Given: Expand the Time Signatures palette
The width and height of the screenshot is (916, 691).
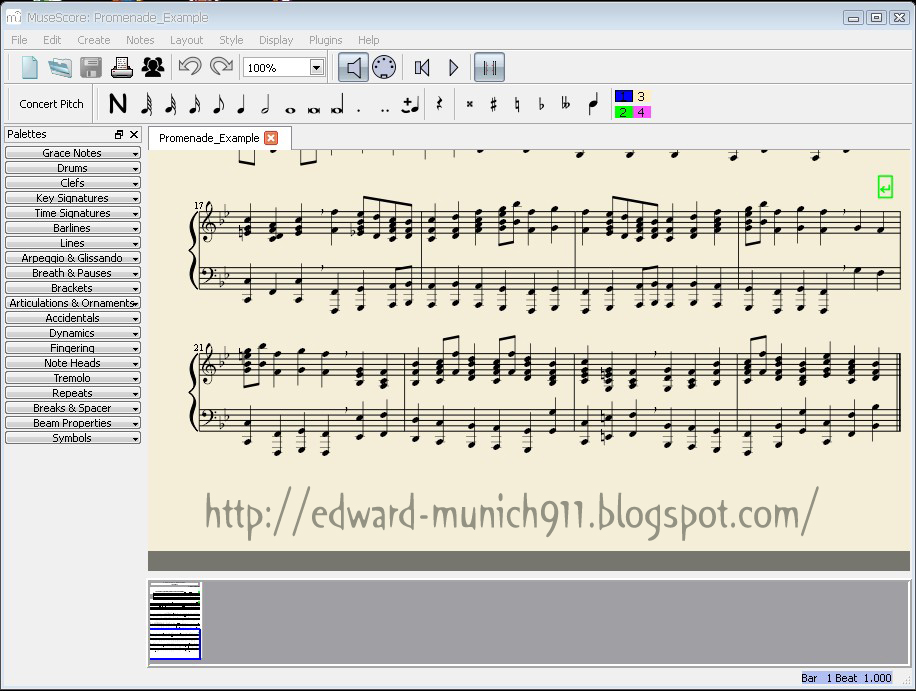Looking at the screenshot, I should (72, 213).
